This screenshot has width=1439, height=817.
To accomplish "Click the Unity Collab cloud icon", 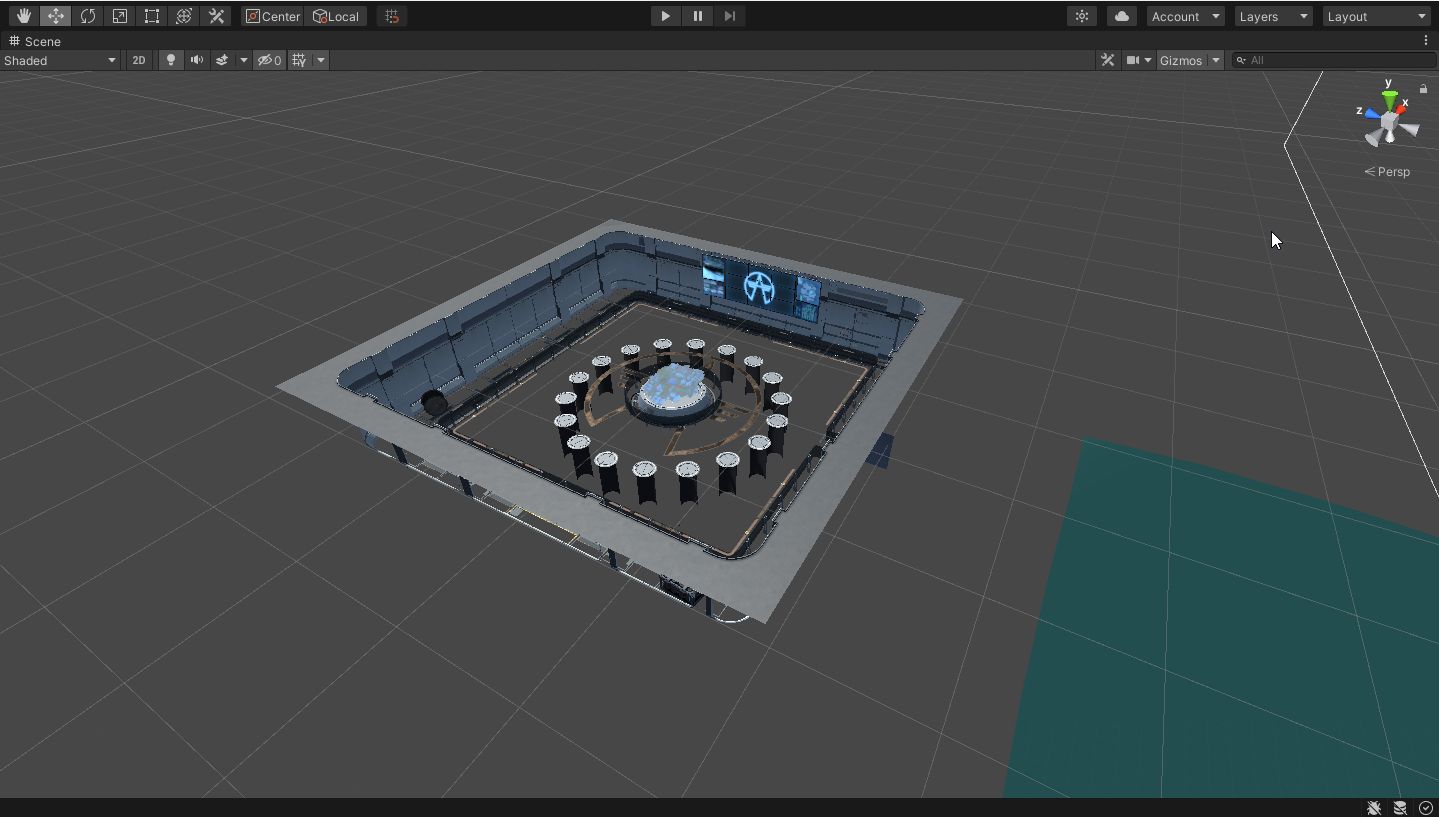I will (1121, 15).
